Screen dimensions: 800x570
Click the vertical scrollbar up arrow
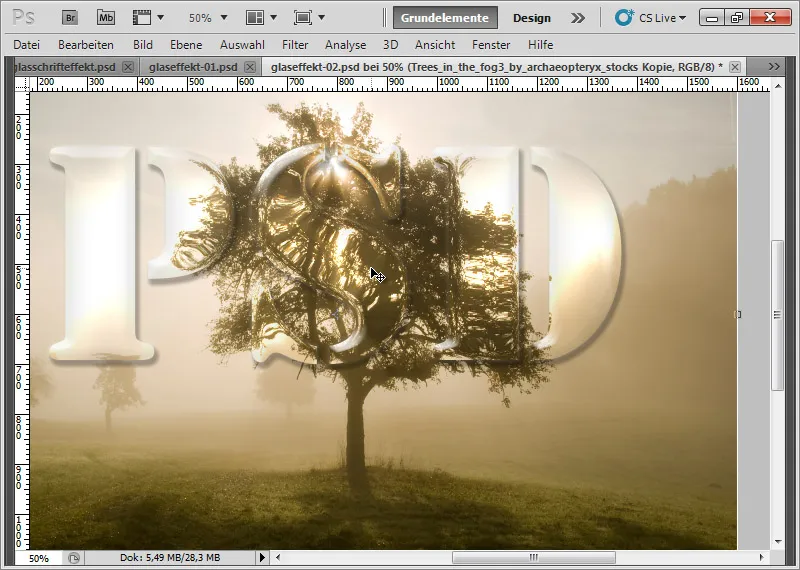778,86
